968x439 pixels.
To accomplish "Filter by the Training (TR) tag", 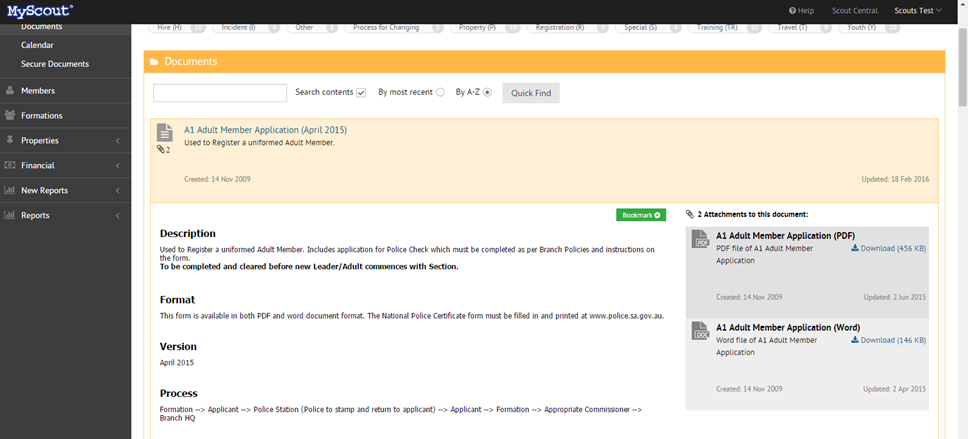I will (725, 28).
